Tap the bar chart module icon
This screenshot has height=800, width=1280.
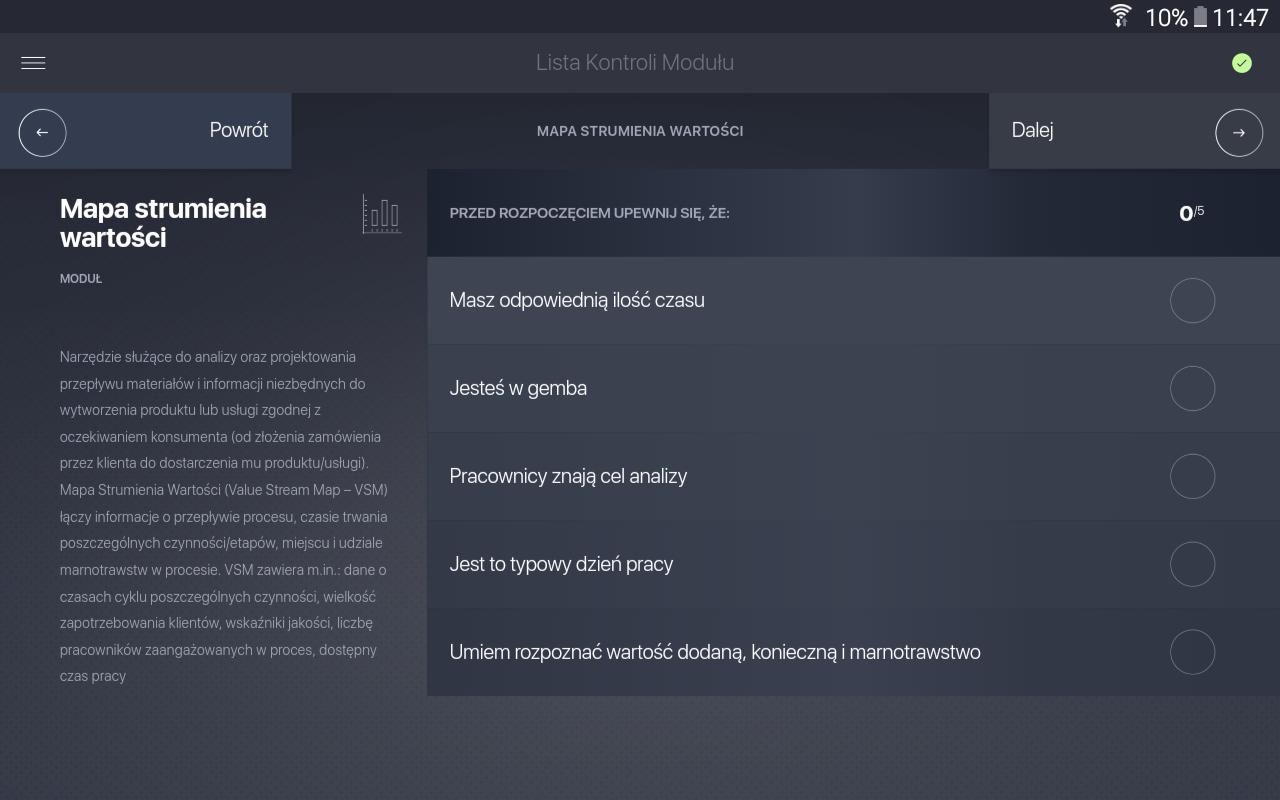click(382, 214)
